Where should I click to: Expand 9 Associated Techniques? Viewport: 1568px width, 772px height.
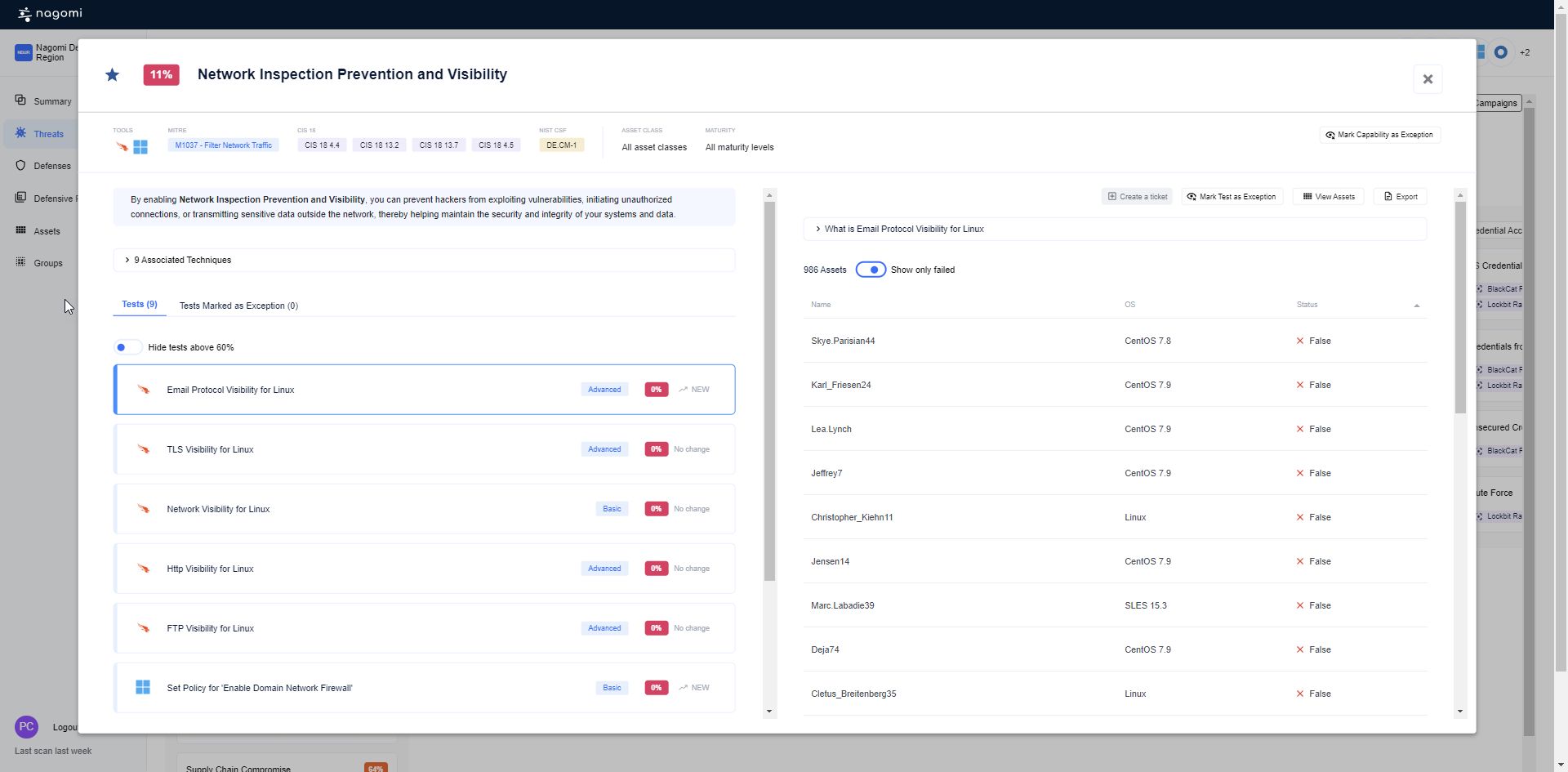point(424,260)
